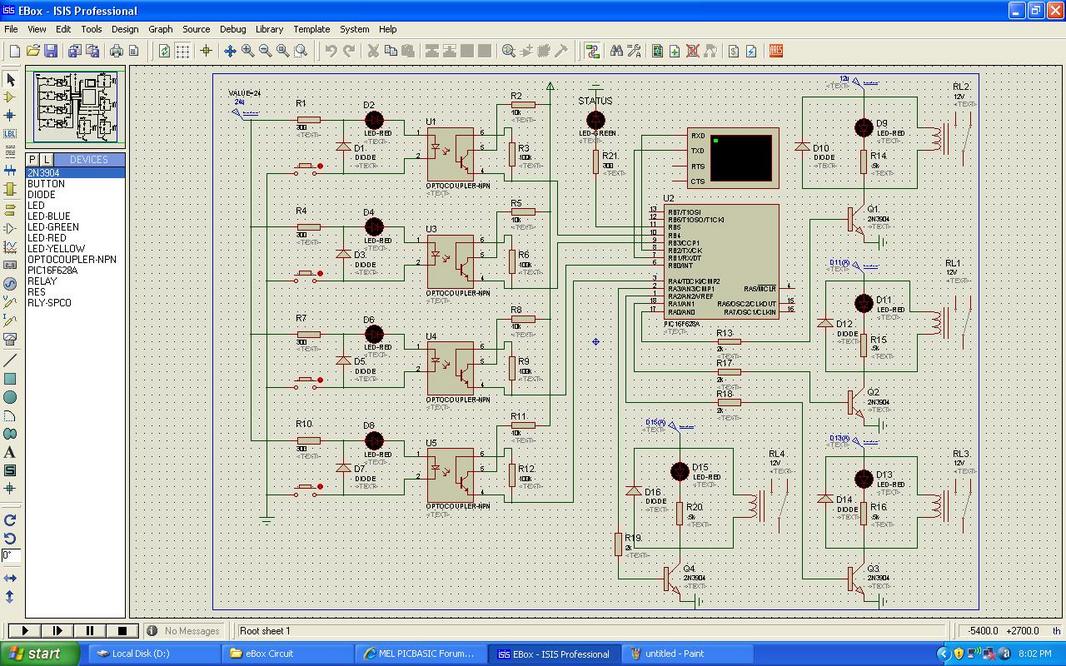Click the 'P' pick devices button
Screen dimensions: 1066x666
coord(32,160)
